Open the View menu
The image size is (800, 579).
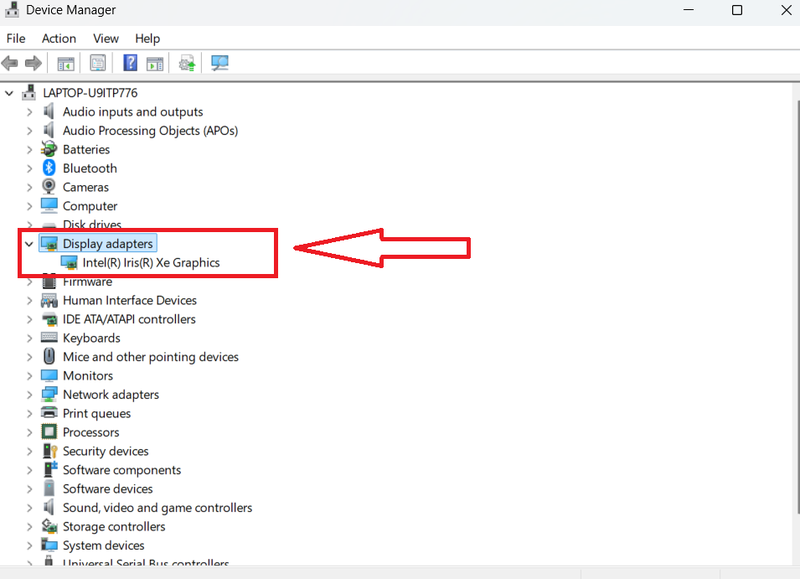[106, 39]
